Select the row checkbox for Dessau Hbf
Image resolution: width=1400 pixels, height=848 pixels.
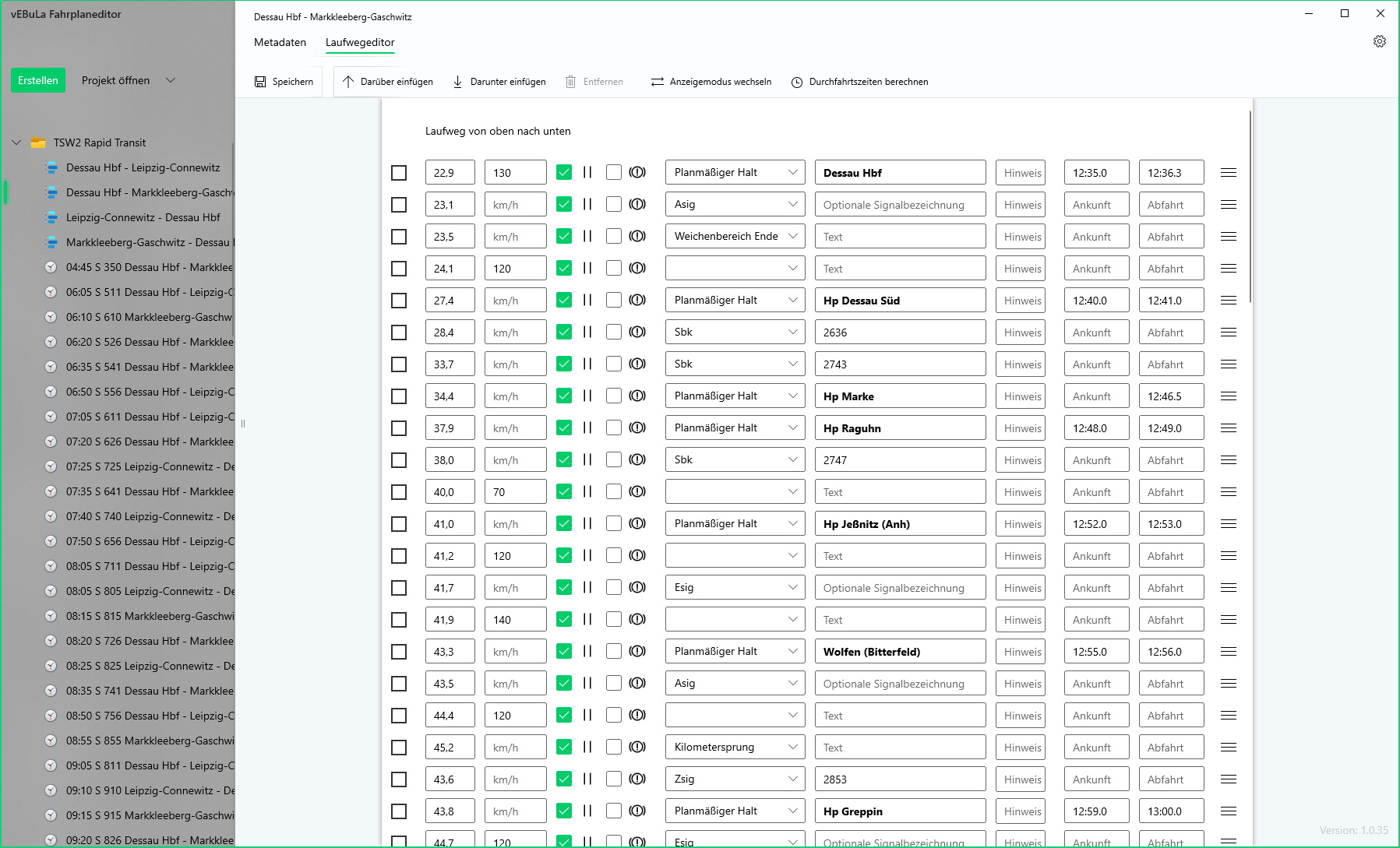tap(399, 173)
